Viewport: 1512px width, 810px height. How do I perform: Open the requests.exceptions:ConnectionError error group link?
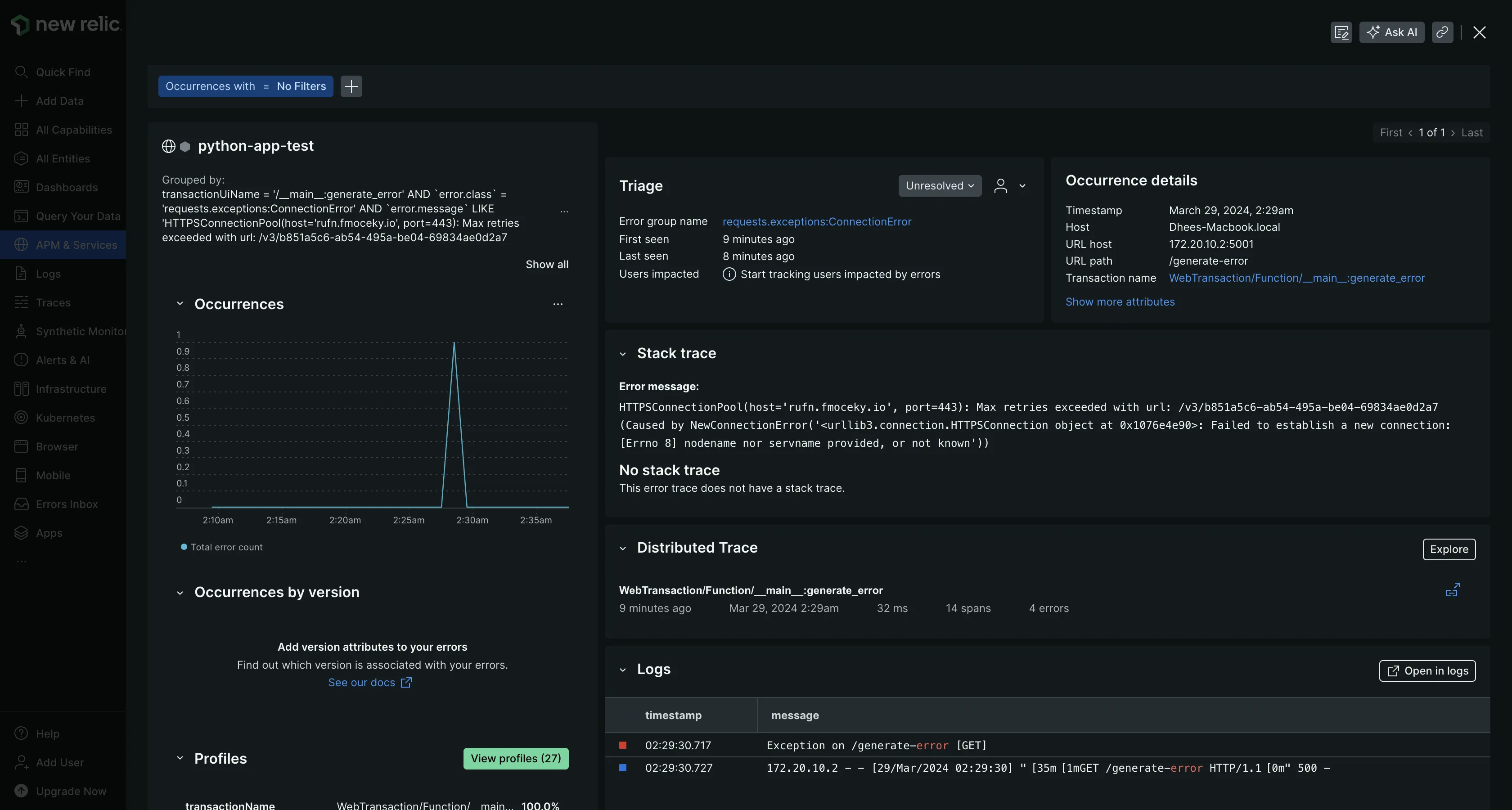[x=816, y=221]
